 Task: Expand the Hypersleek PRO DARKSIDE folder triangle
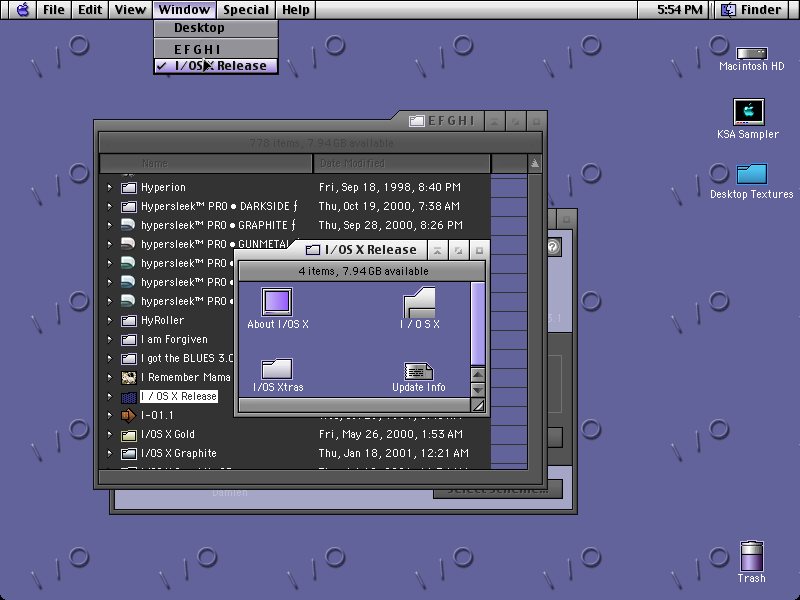click(110, 207)
